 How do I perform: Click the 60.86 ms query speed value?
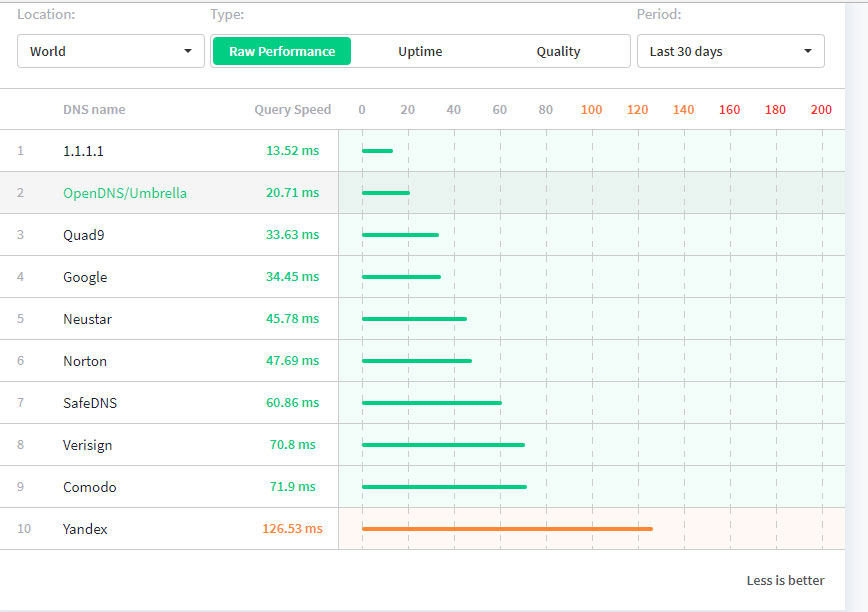[x=292, y=403]
